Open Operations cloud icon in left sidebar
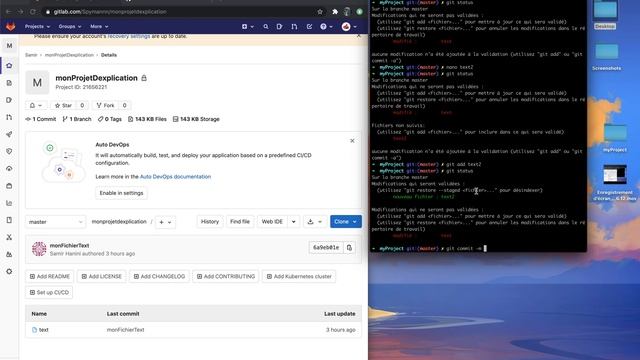The width and height of the screenshot is (640, 360). (9, 169)
